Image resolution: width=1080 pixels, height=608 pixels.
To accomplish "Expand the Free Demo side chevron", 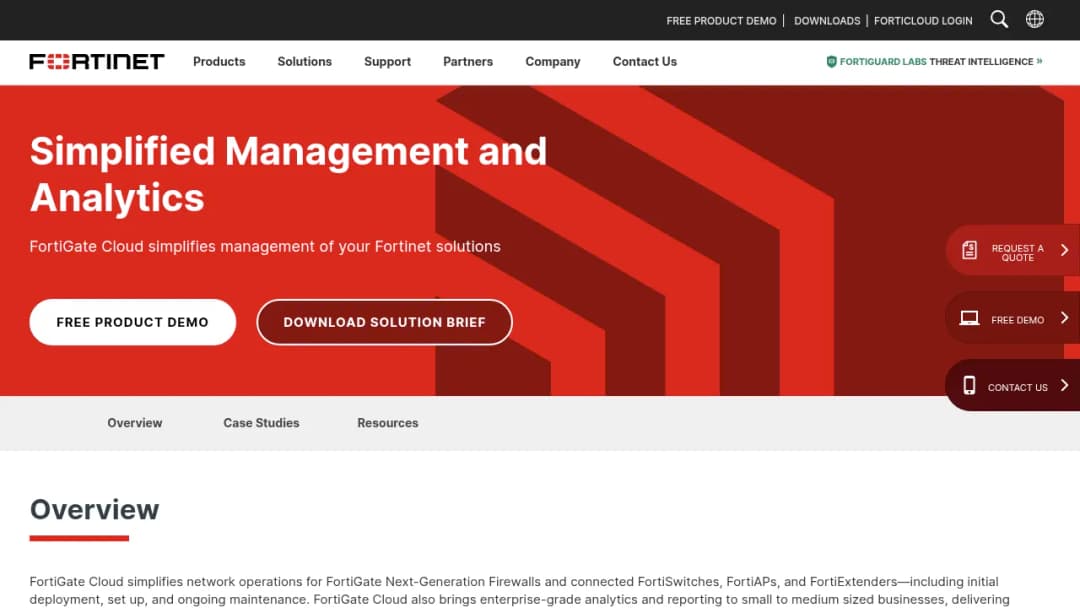I will coord(1064,317).
